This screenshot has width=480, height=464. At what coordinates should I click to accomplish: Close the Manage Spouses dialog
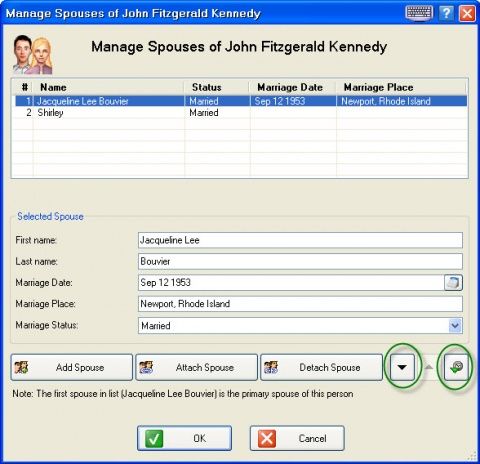pyautogui.click(x=467, y=13)
